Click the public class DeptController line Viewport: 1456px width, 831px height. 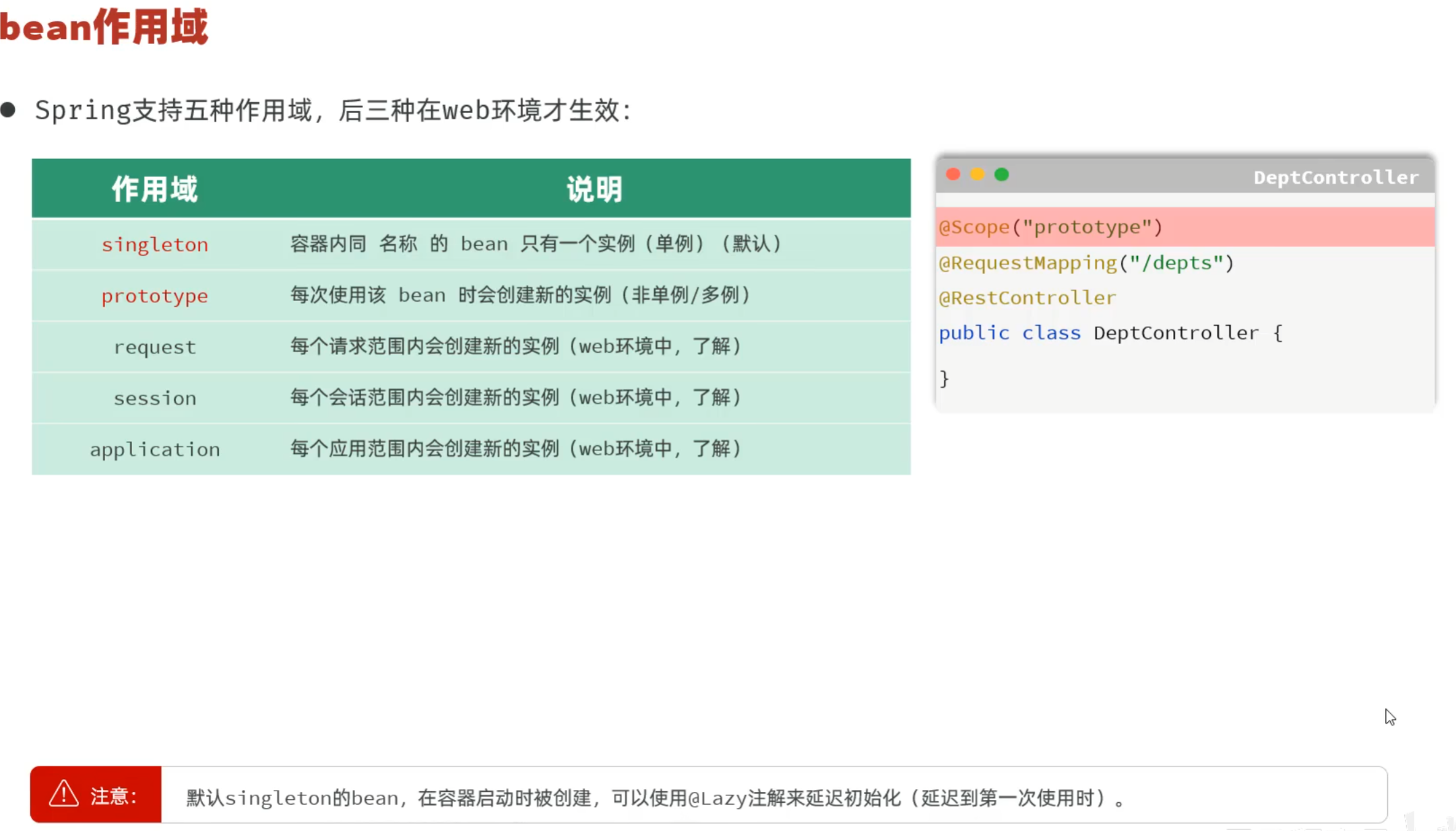pos(1110,333)
